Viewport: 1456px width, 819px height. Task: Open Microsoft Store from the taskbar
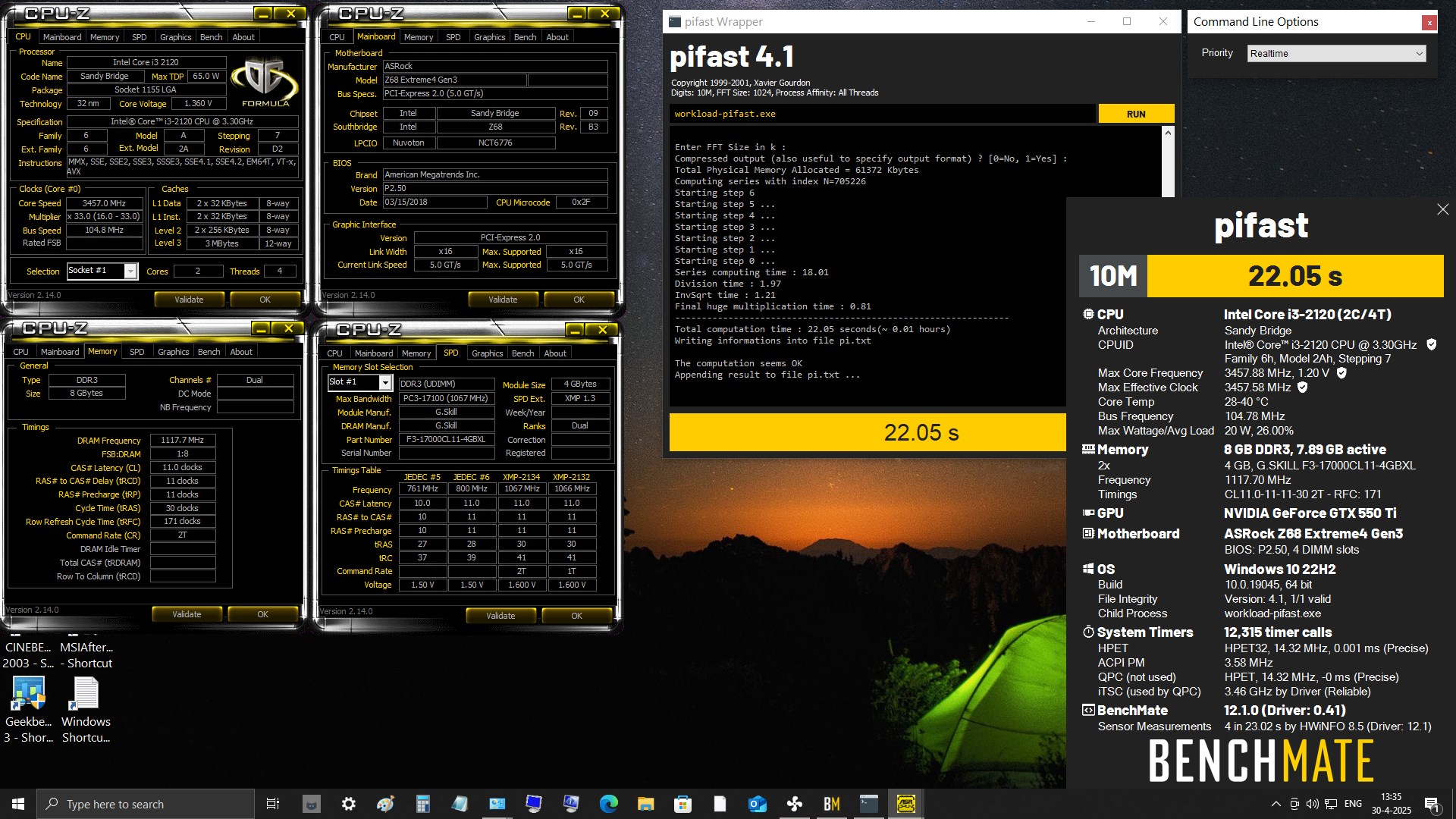point(682,804)
